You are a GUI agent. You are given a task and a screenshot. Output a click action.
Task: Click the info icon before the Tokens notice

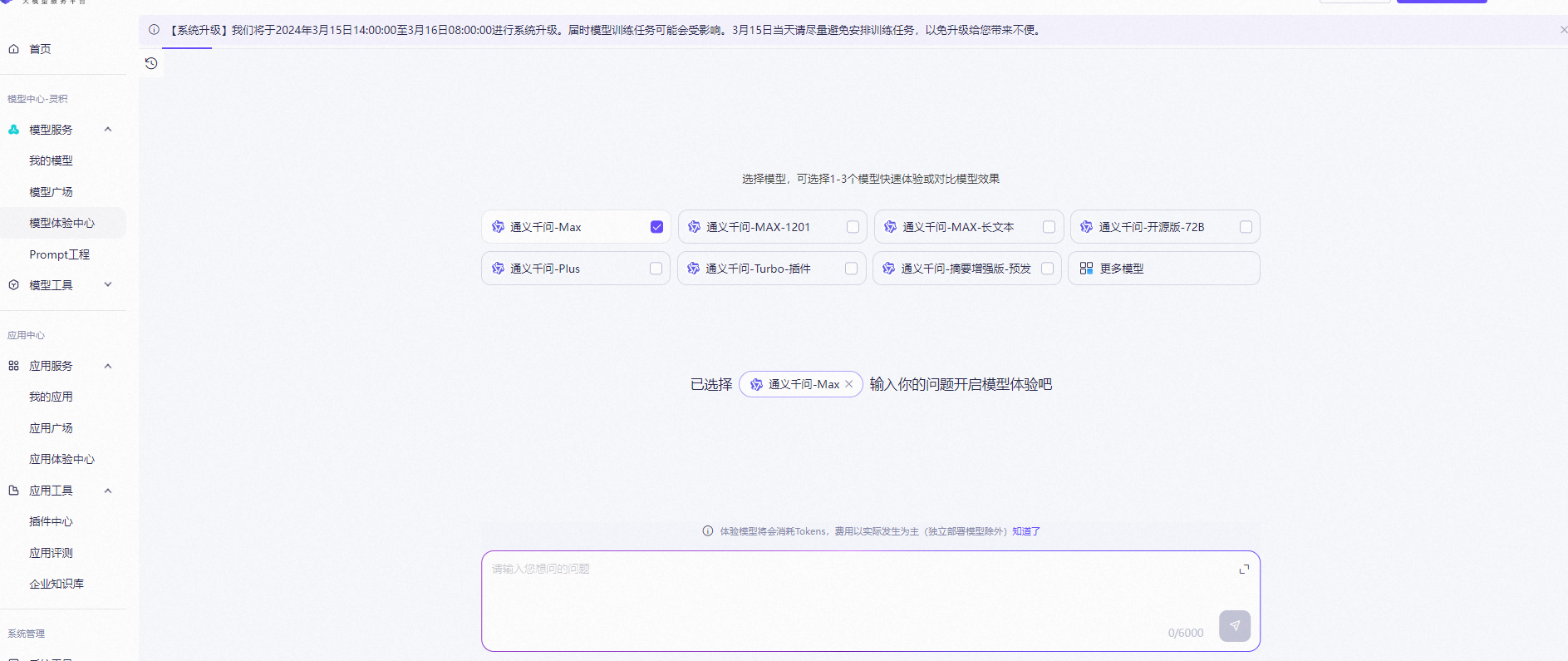(x=708, y=531)
